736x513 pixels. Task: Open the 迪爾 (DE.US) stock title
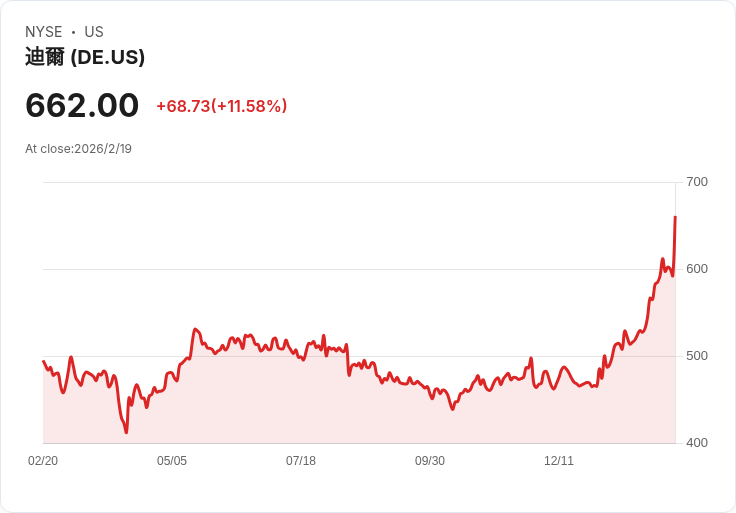pos(85,57)
